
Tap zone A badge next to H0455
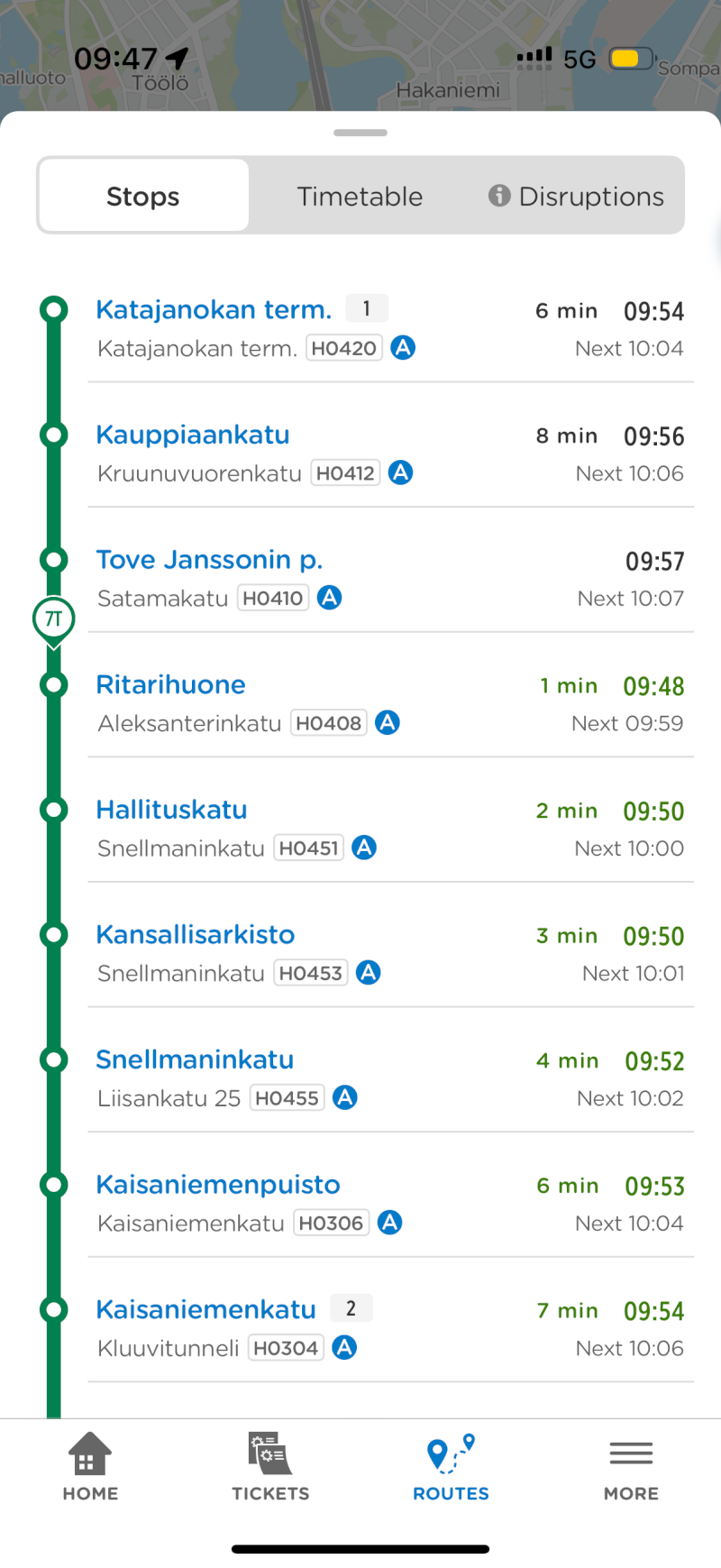pyautogui.click(x=345, y=1098)
